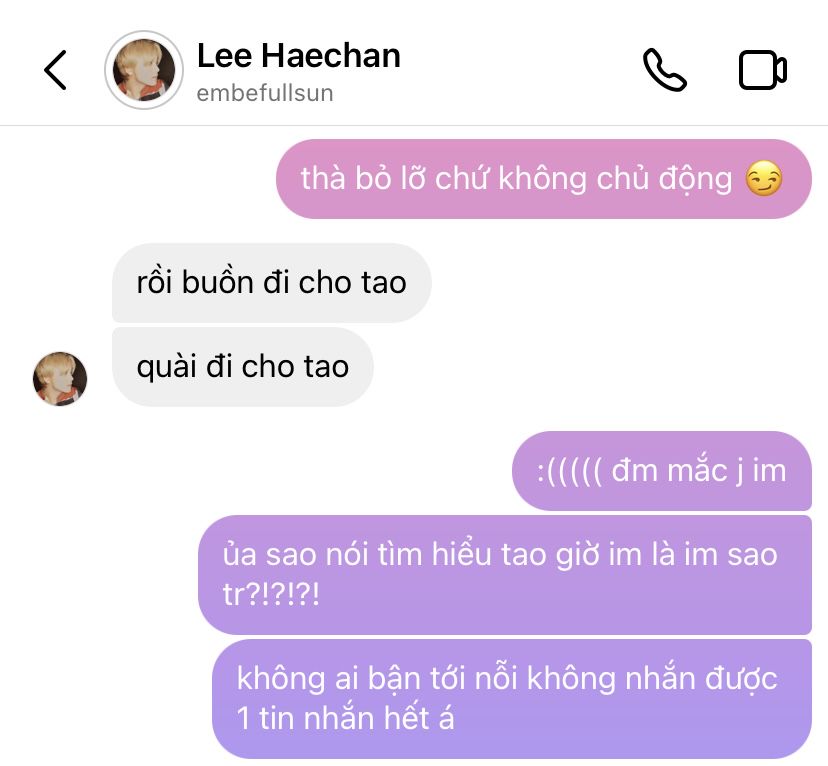Tap the ':(((((' emoticon text in the purple bubble
This screenshot has width=828, height=766.
tap(569, 470)
